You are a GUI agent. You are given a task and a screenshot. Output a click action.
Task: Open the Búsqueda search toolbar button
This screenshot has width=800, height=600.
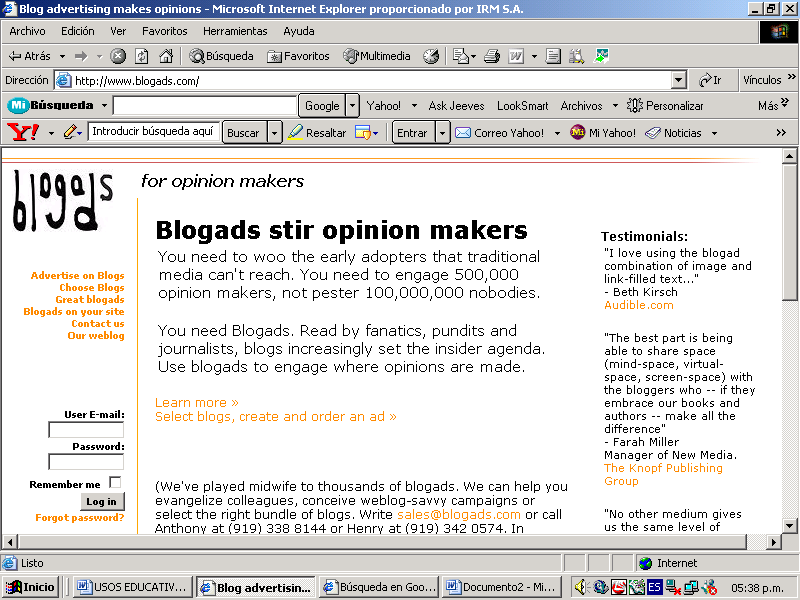pos(221,56)
